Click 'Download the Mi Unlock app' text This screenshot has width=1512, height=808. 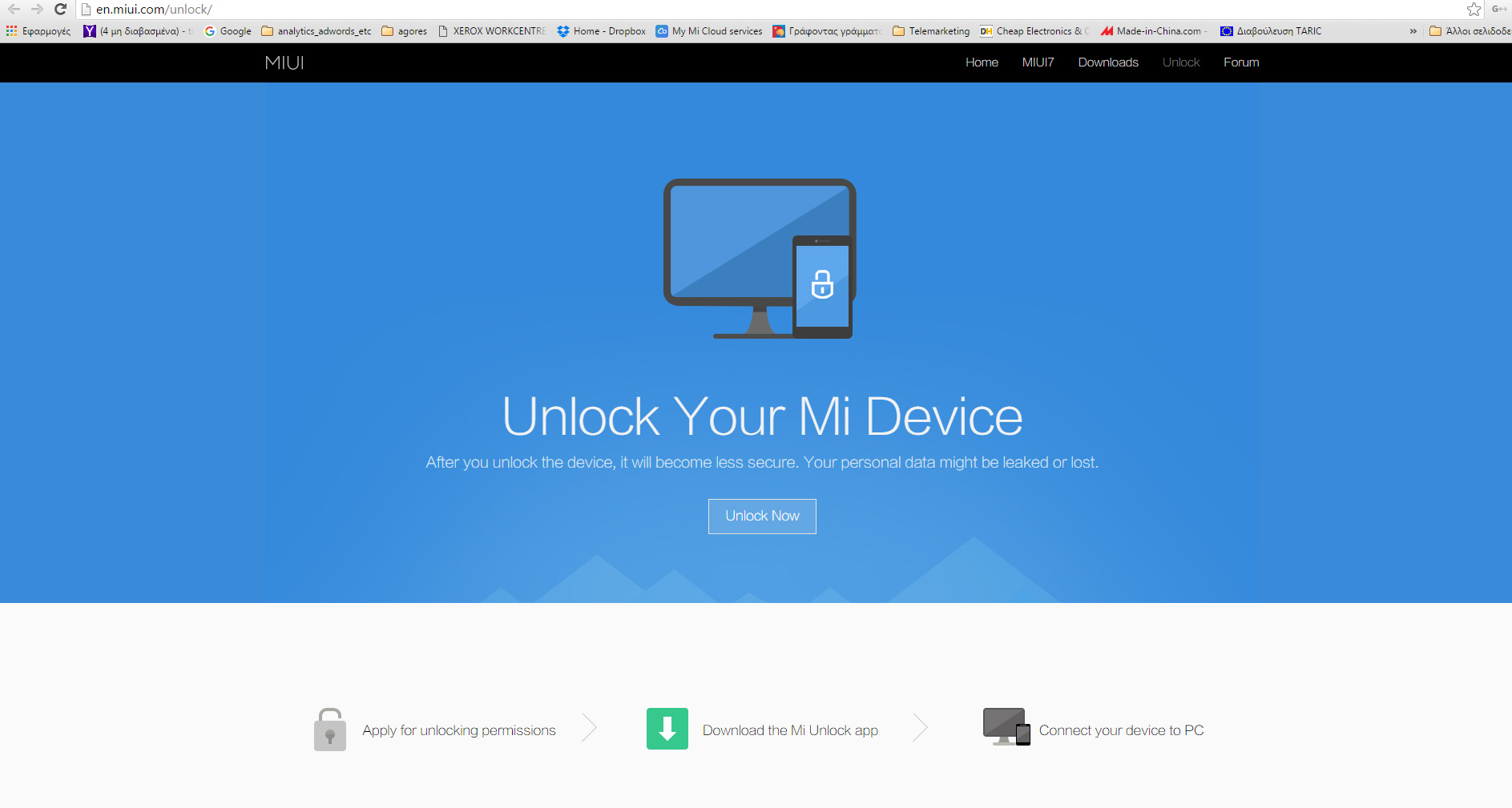(790, 730)
